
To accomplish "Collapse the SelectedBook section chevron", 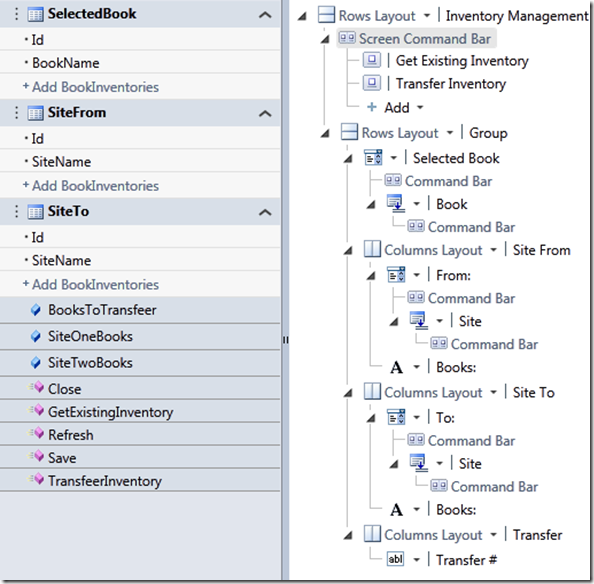I will [265, 15].
